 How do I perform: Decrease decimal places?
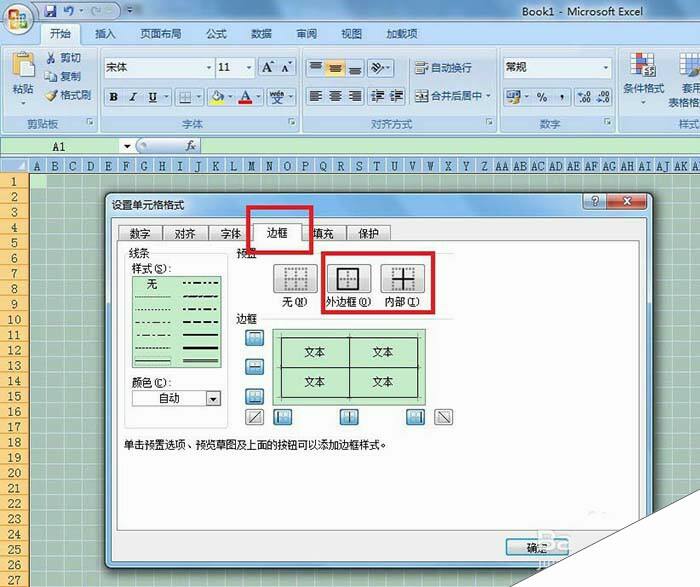603,97
